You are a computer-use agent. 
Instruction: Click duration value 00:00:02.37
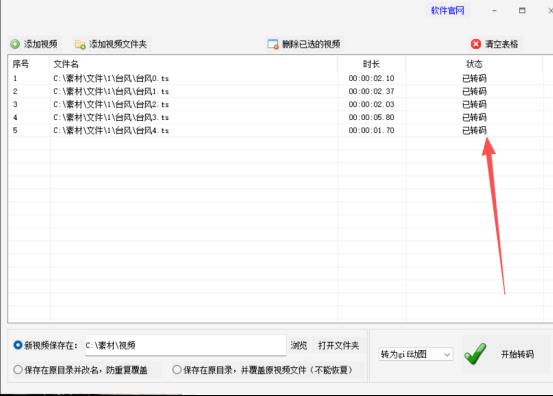pyautogui.click(x=371, y=91)
